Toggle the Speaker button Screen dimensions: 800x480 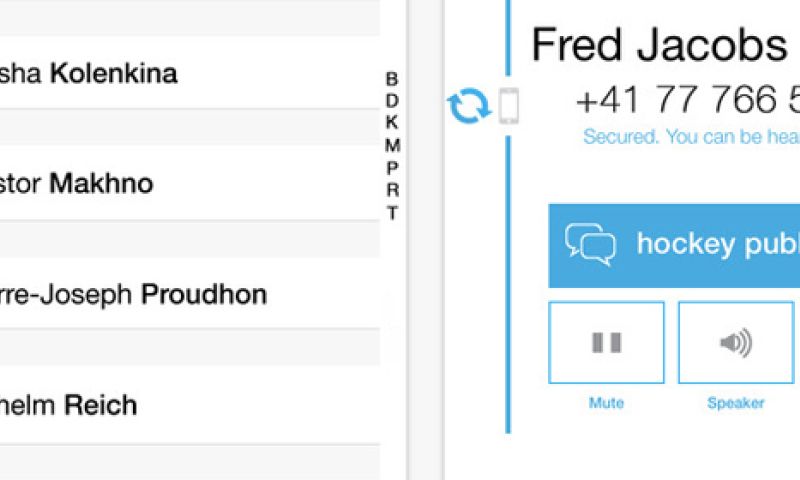(736, 342)
